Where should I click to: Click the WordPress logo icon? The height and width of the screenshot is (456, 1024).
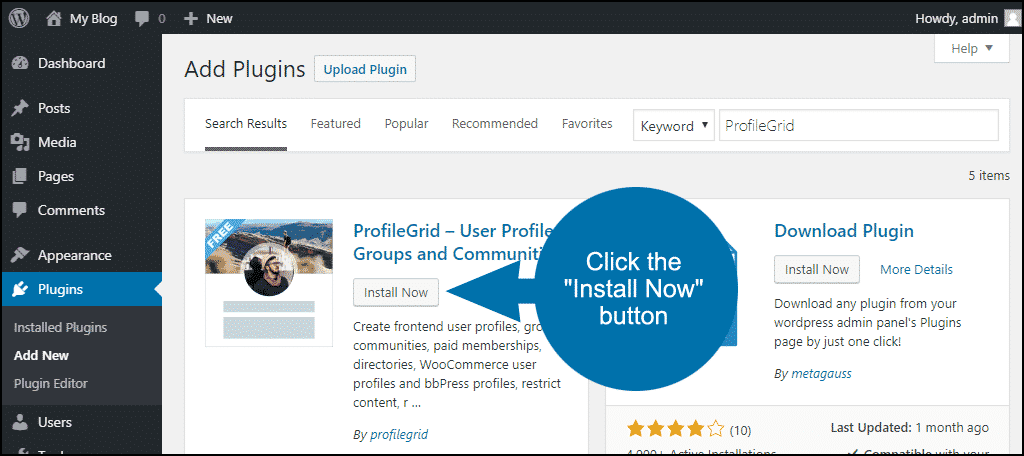coord(19,18)
